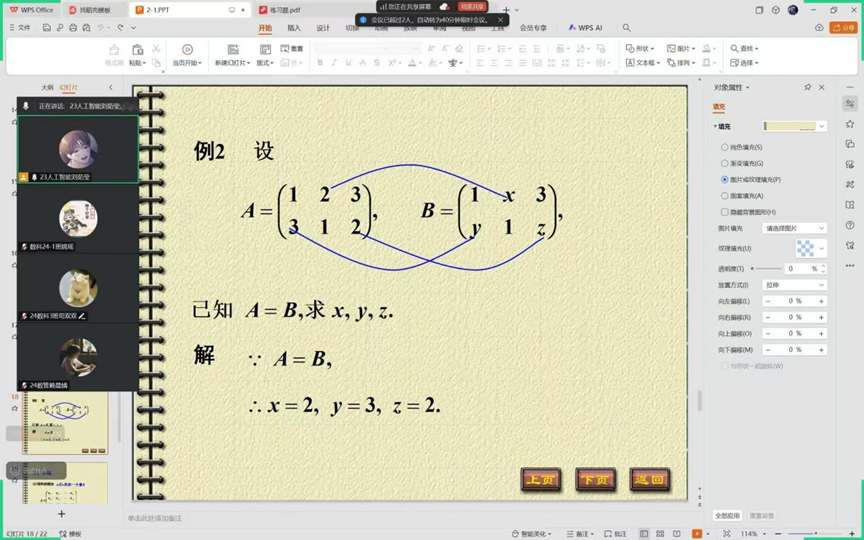Click the 新建幻灯片 new slide icon

pos(233,49)
